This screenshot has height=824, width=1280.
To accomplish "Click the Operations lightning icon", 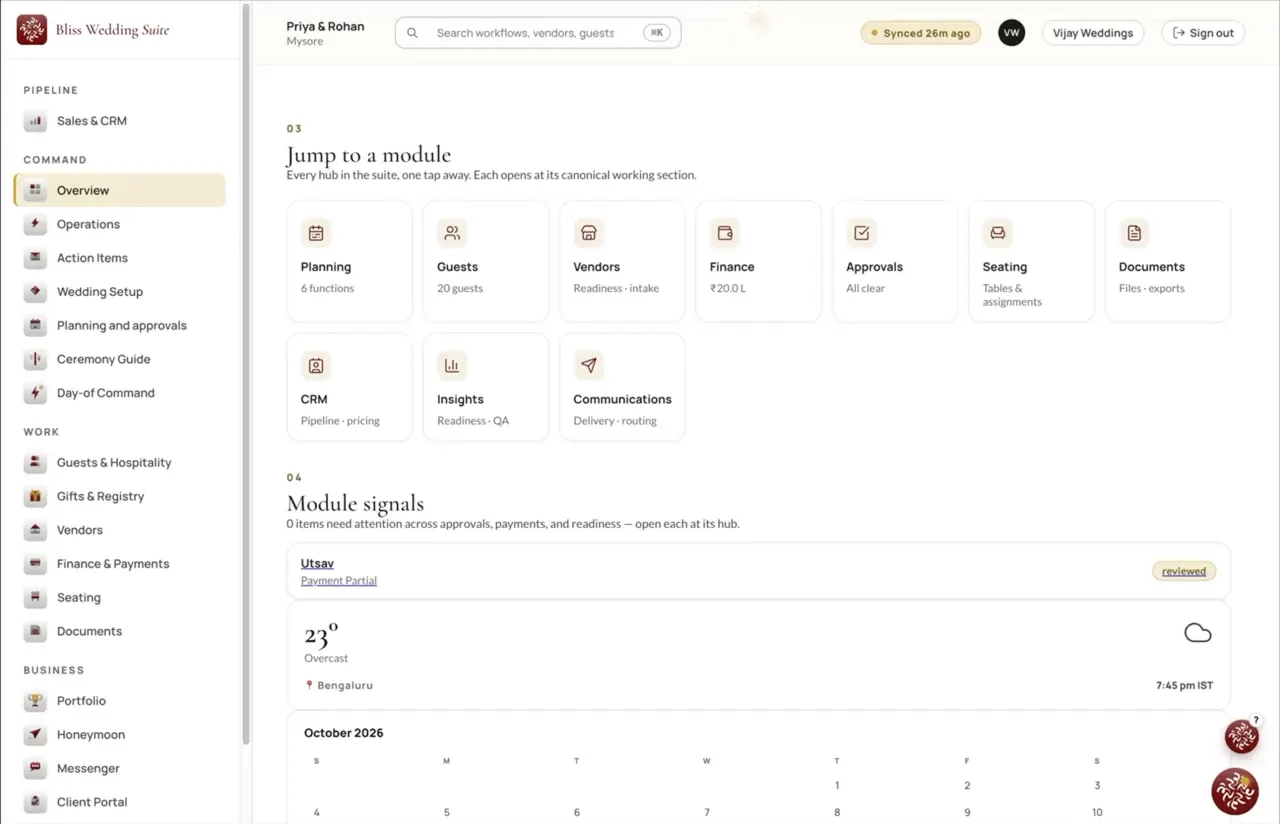I will tap(36, 224).
